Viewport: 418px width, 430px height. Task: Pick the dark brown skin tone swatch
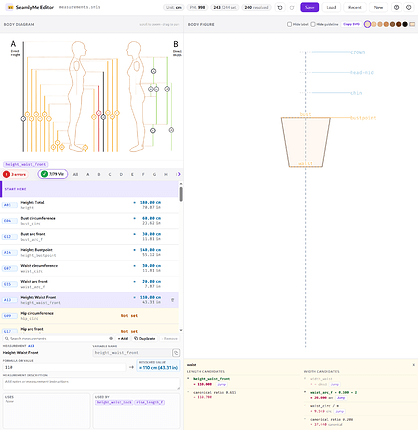coord(398,24)
